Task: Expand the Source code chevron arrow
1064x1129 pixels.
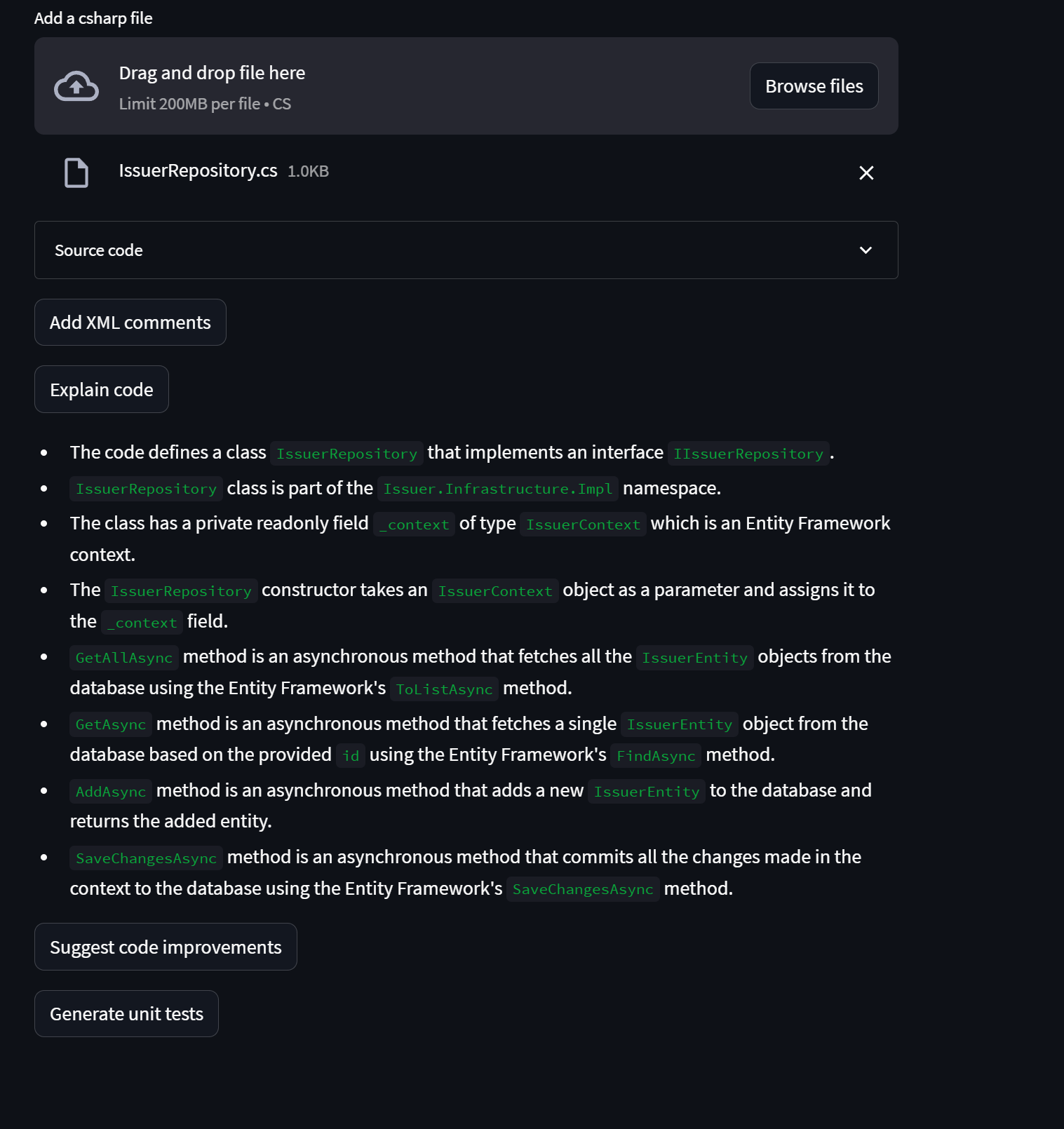Action: pos(866,250)
